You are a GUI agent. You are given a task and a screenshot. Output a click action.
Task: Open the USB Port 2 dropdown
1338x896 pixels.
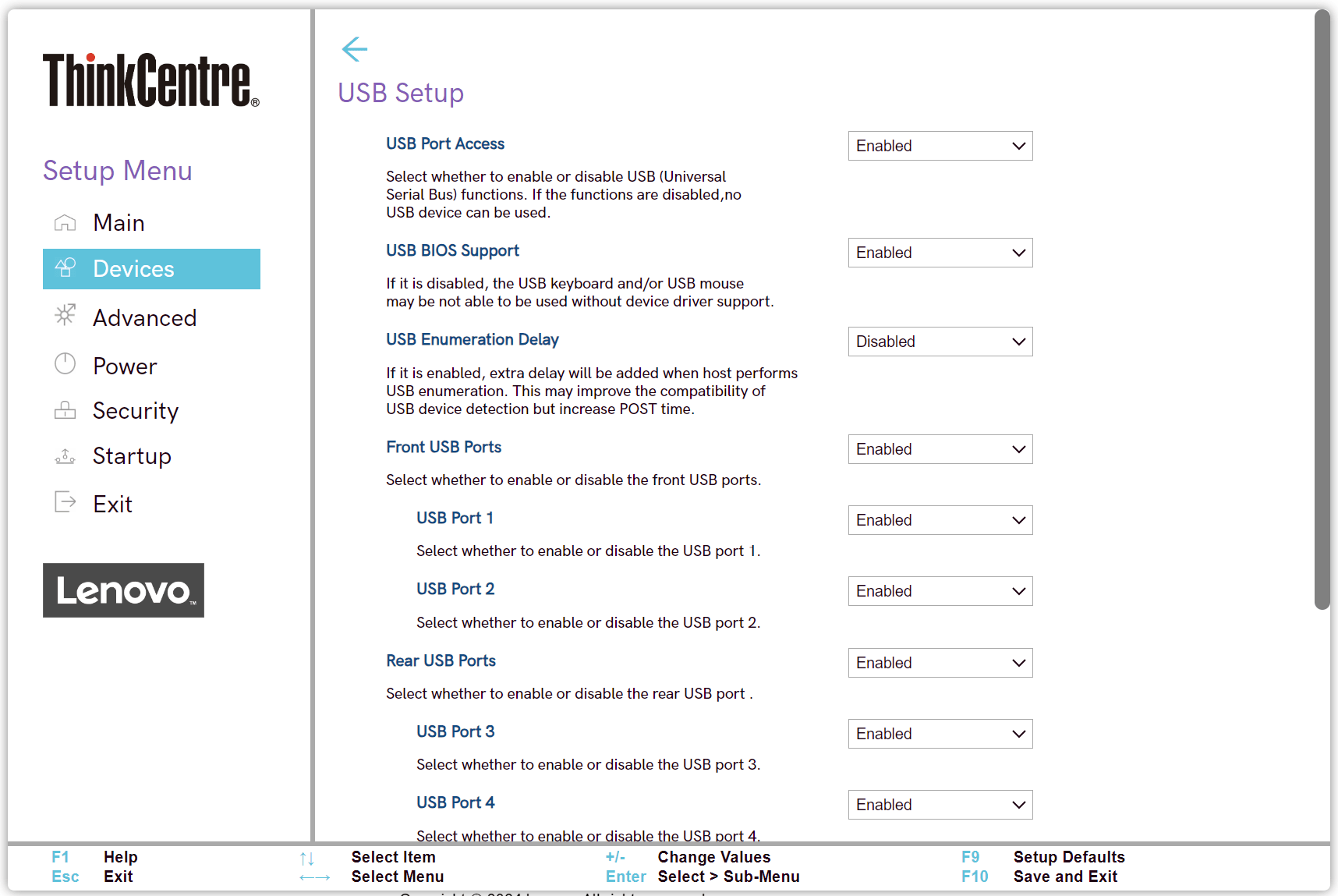point(940,591)
